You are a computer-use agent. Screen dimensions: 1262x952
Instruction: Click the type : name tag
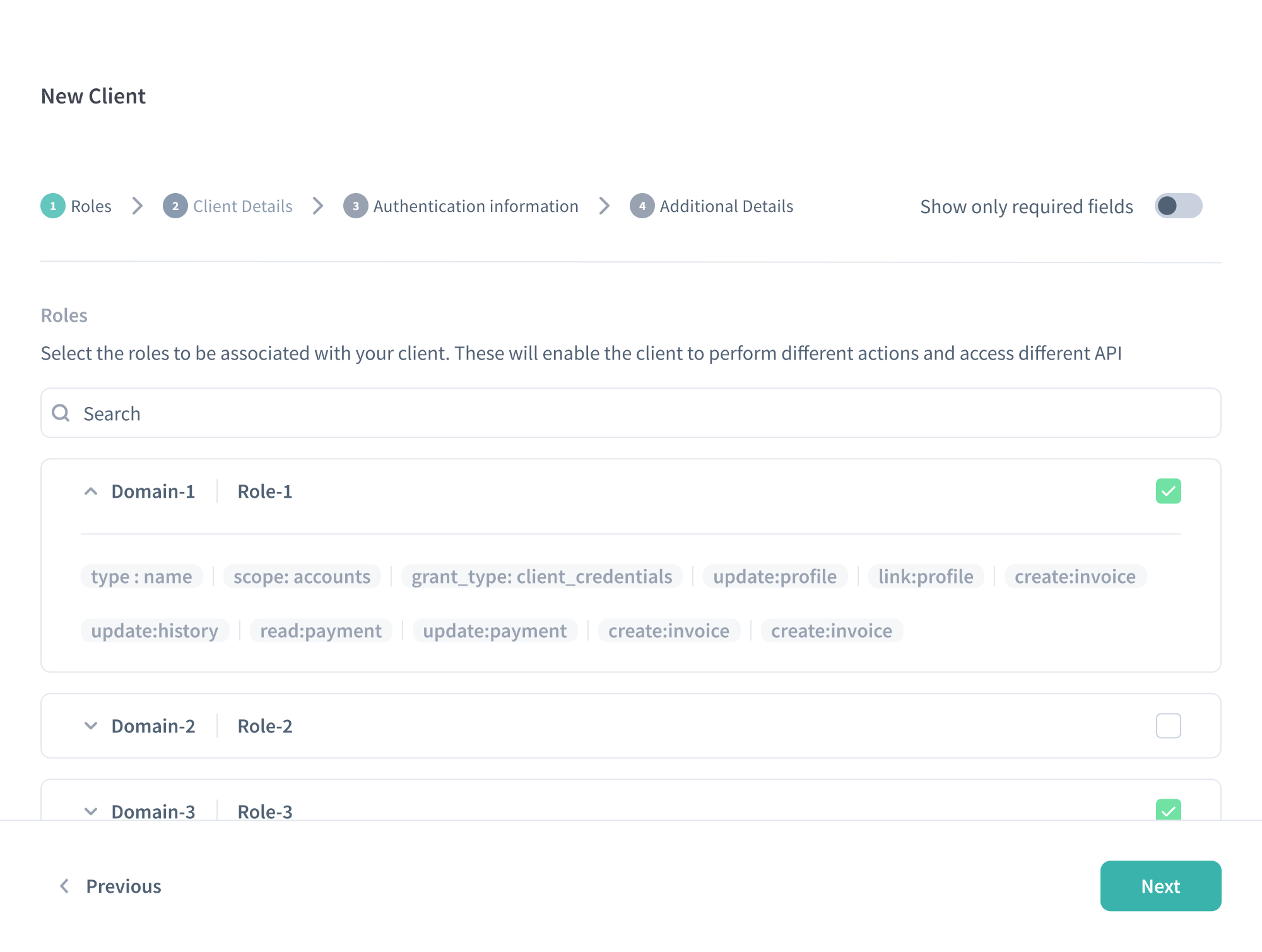click(x=141, y=577)
